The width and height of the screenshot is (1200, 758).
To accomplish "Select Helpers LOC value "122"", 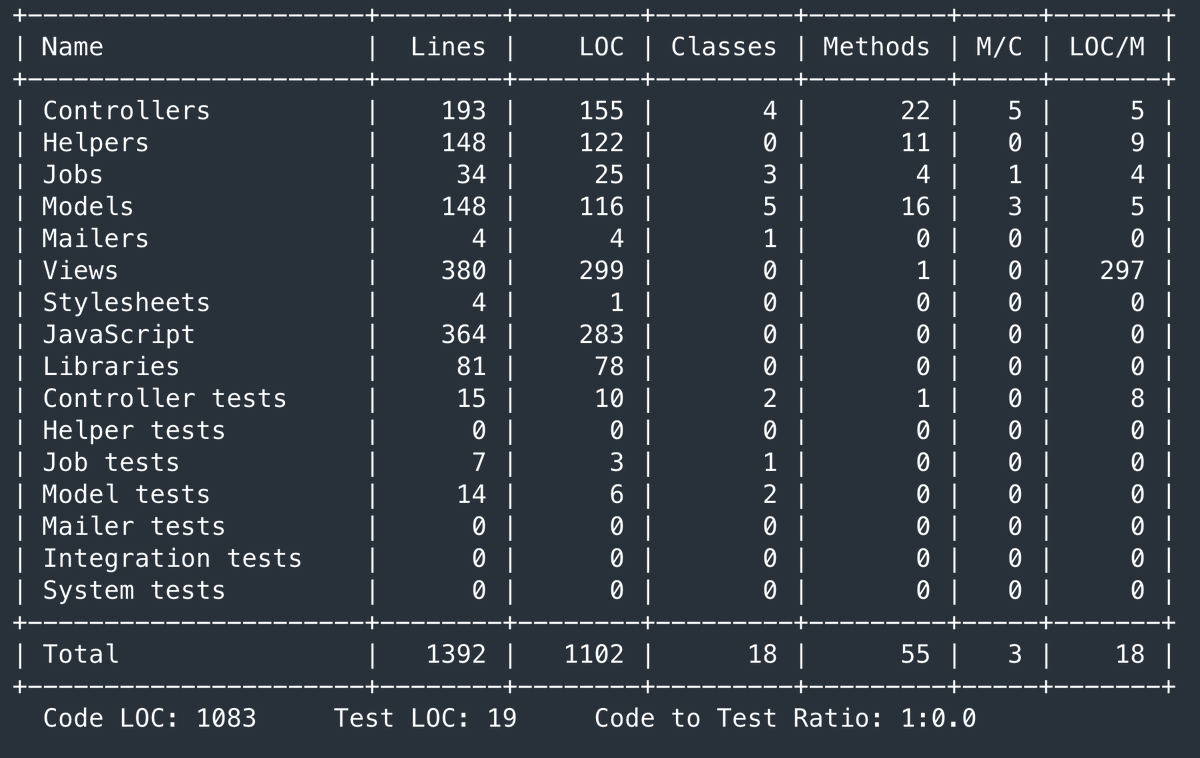I will point(601,143).
